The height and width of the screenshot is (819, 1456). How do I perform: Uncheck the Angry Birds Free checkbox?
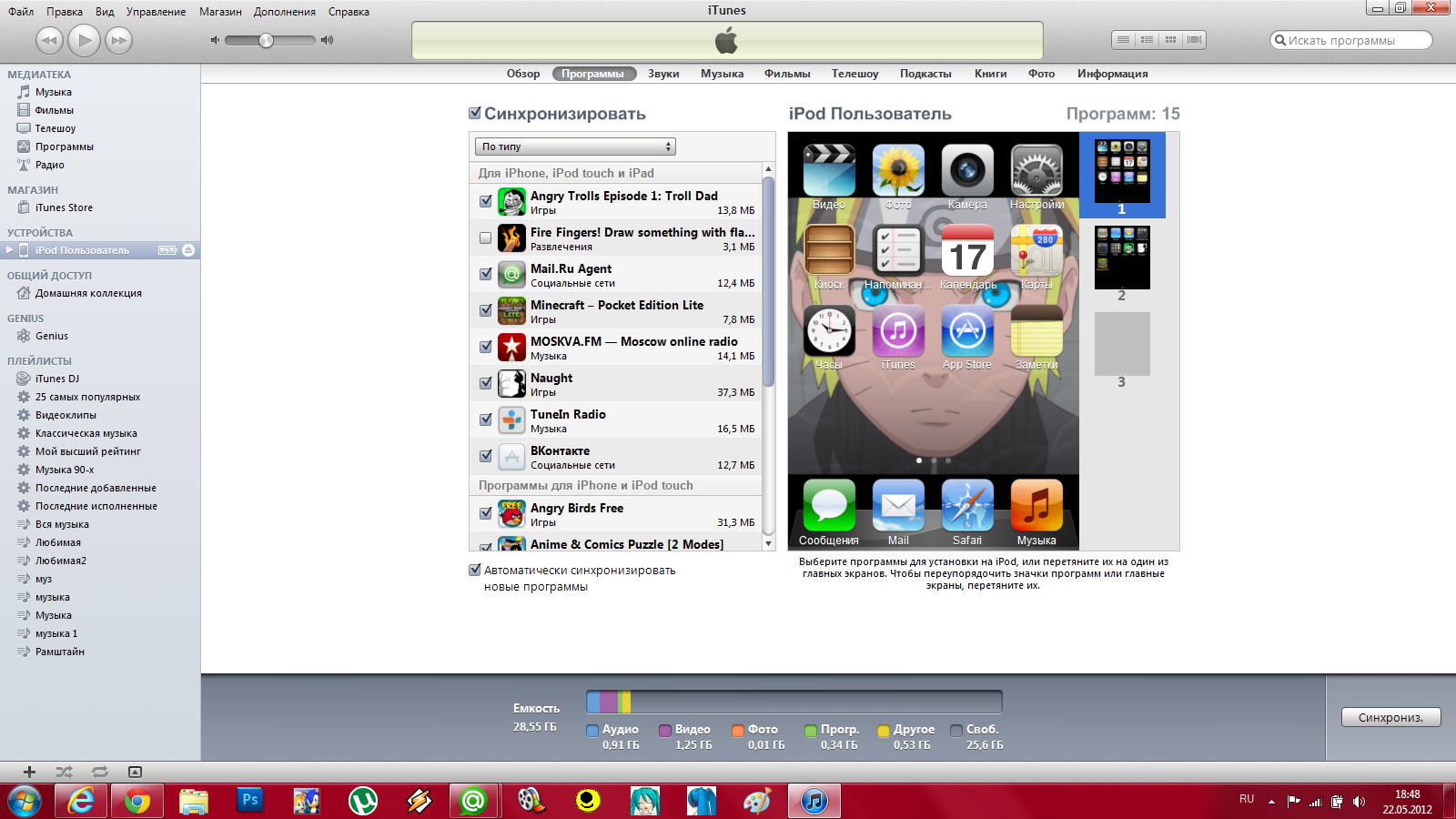(x=486, y=513)
